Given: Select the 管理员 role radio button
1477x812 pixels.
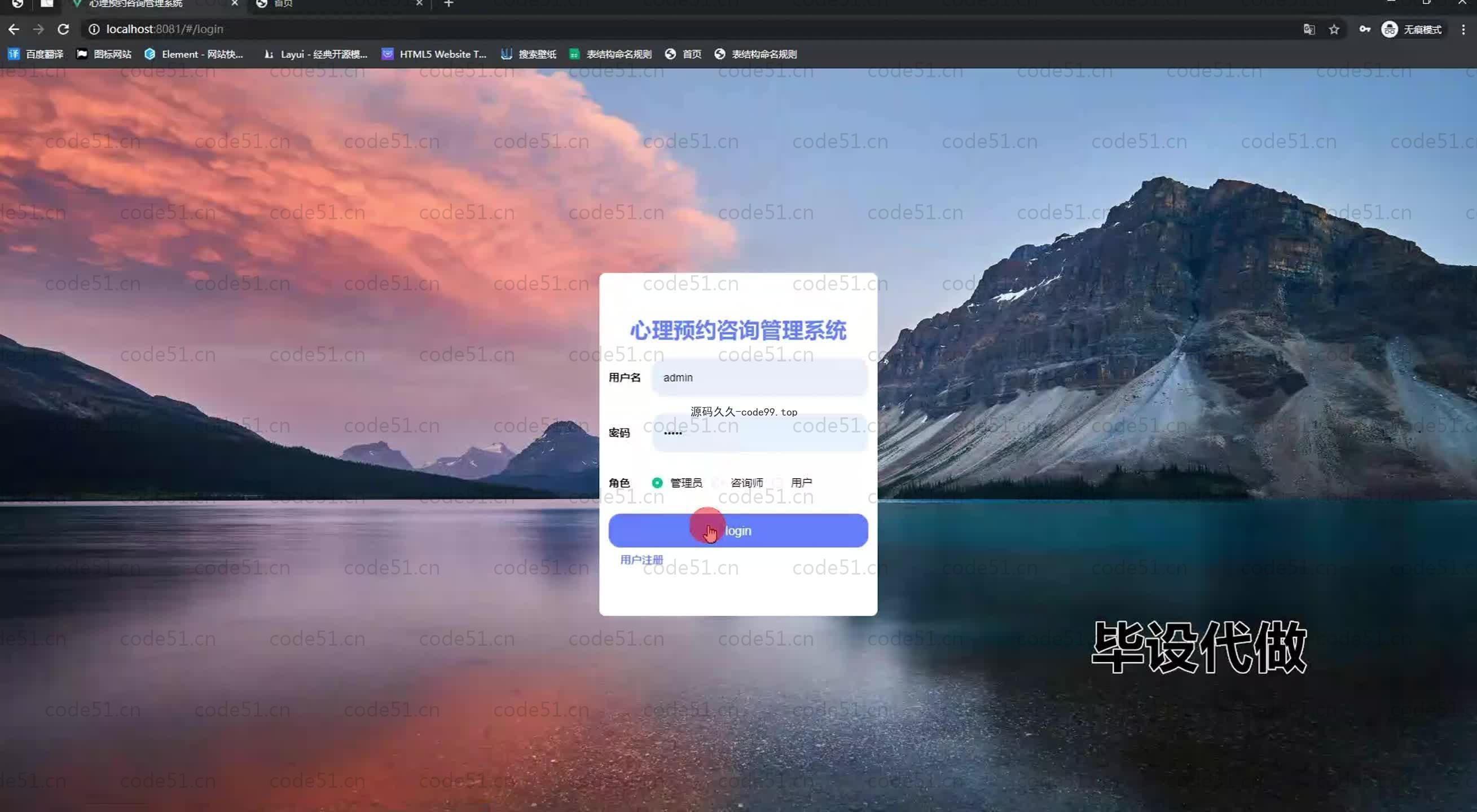Looking at the screenshot, I should pyautogui.click(x=657, y=483).
